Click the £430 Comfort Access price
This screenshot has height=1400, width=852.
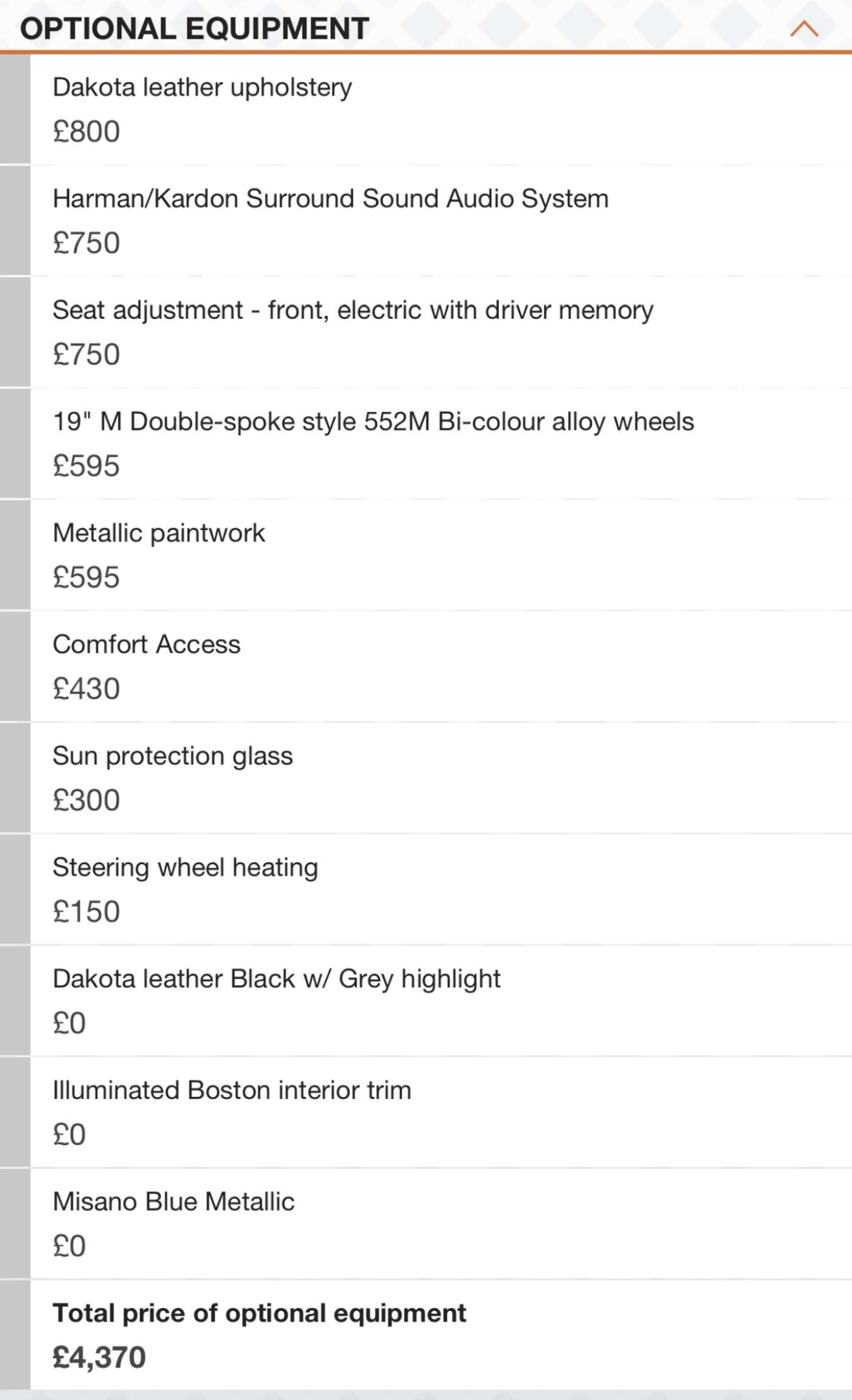click(87, 688)
